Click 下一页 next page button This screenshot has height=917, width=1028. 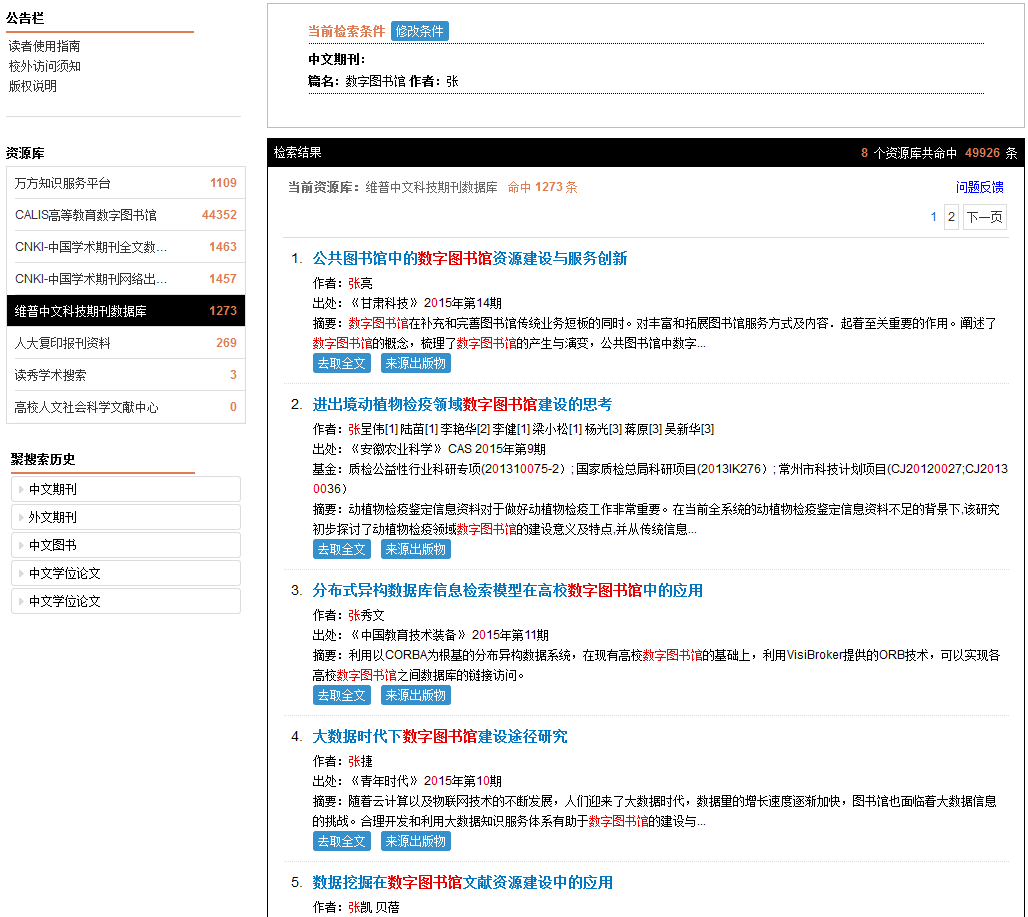coord(984,217)
